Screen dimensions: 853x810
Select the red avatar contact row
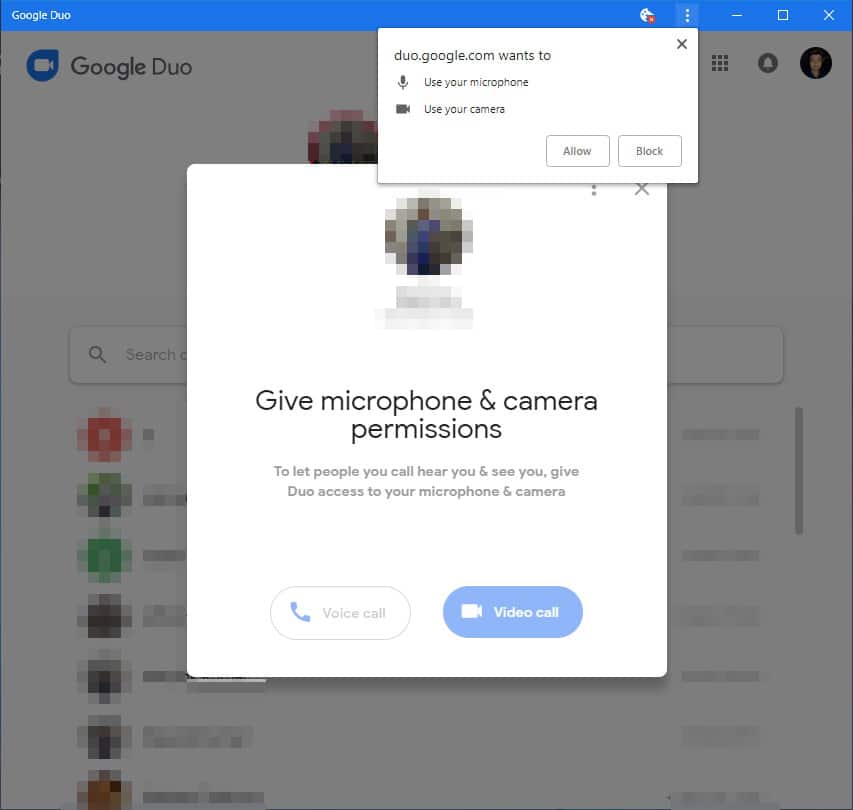pyautogui.click(x=418, y=435)
